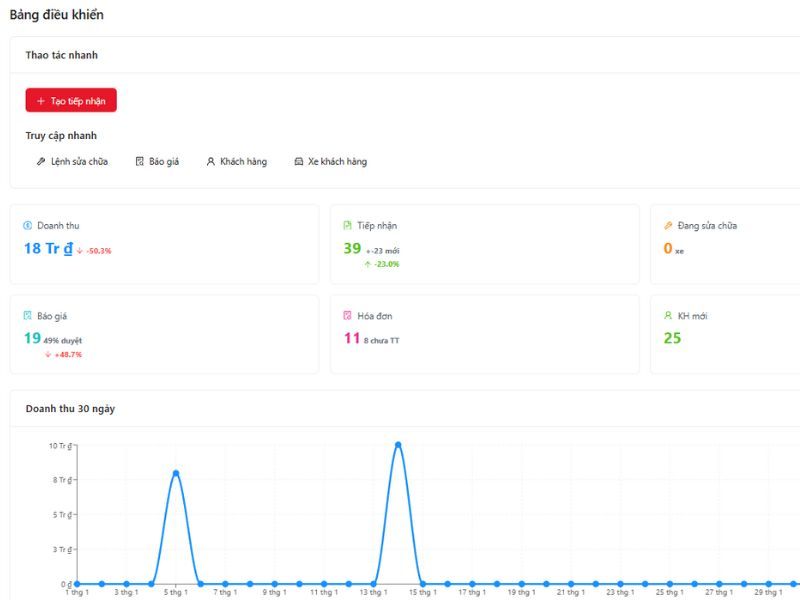Click the car icon beside Xe khách hàng
Screen dimensions: 800x600
point(299,162)
